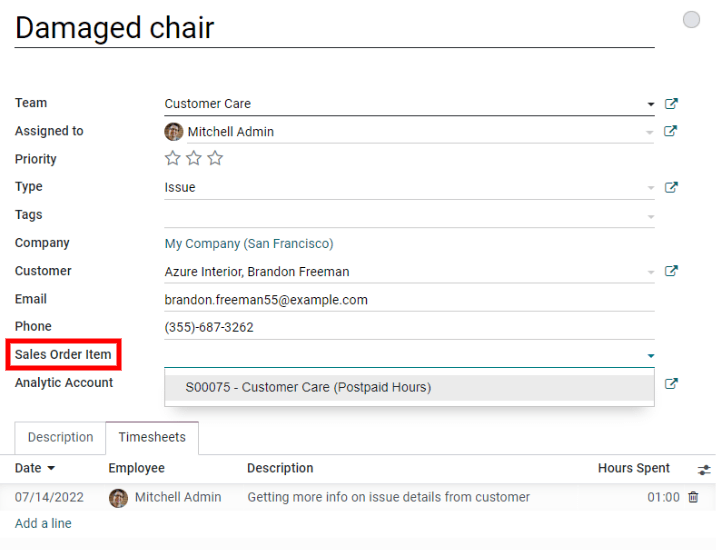Open external link for Customer field
The image size is (716, 550).
(x=671, y=272)
